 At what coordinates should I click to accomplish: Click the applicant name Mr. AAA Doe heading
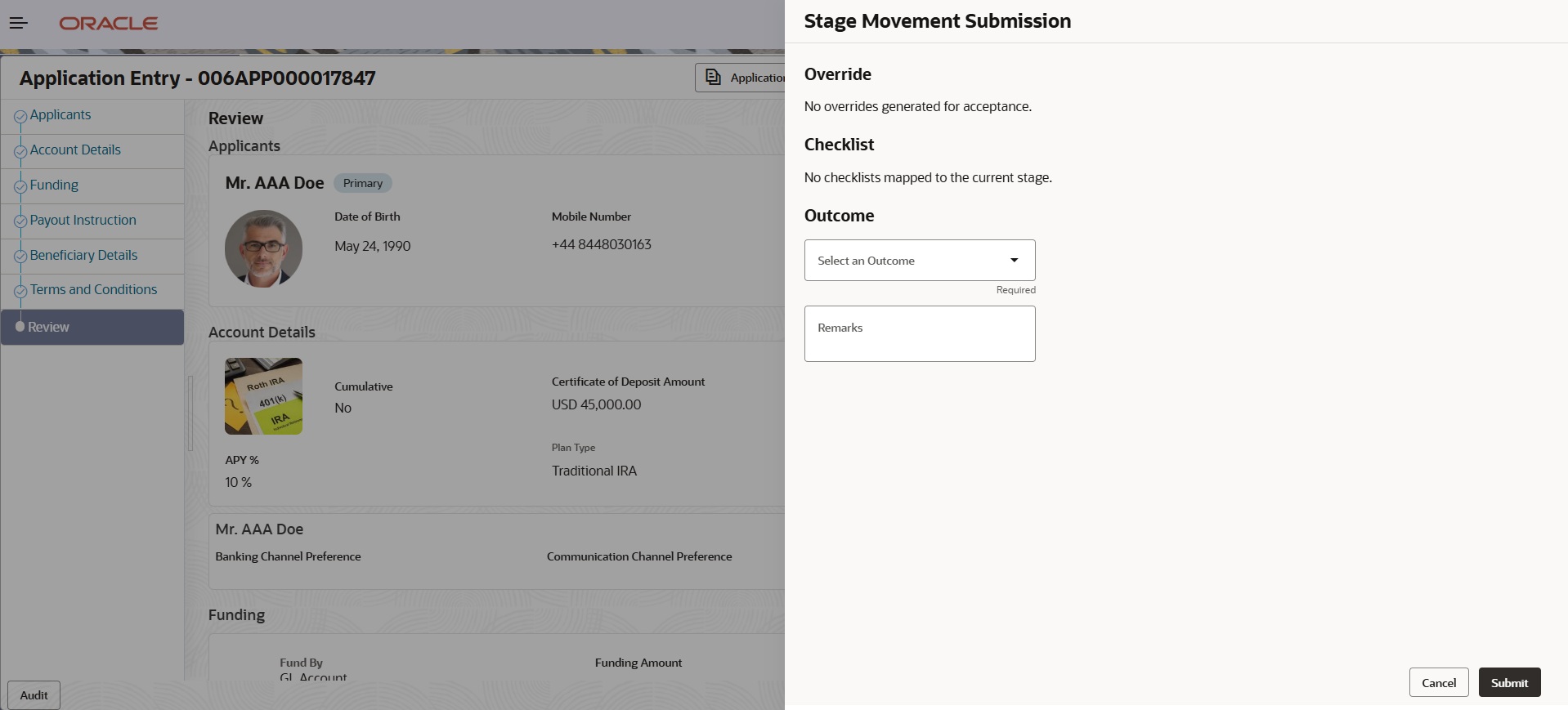tap(275, 183)
